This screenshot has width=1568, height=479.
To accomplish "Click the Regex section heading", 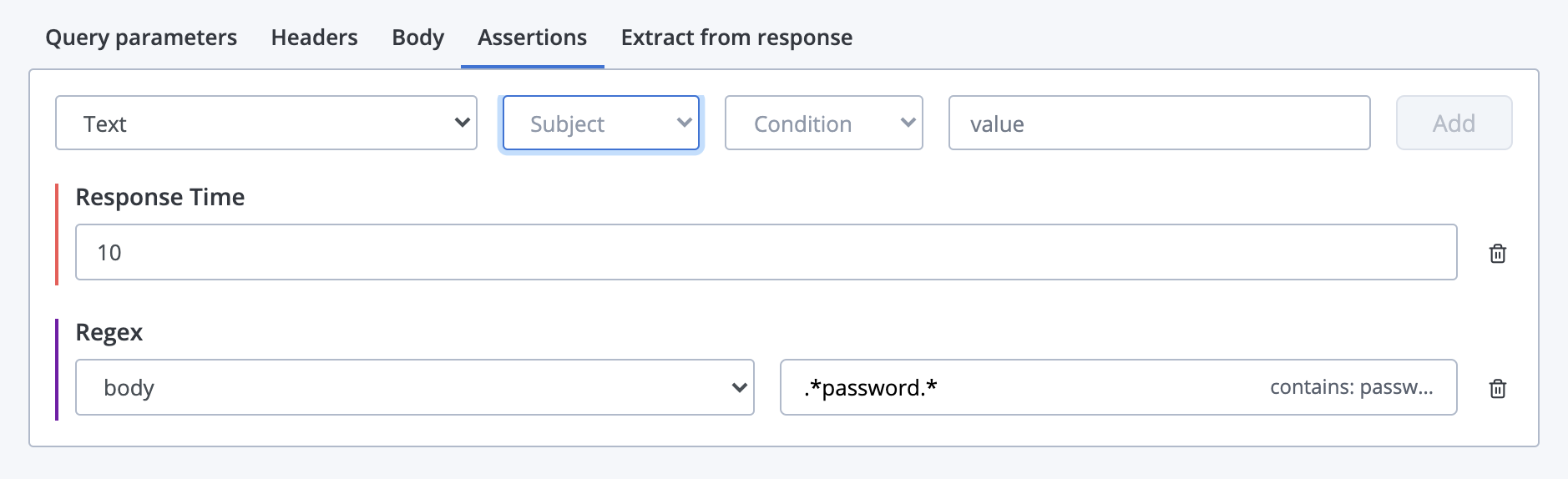I will (x=109, y=332).
